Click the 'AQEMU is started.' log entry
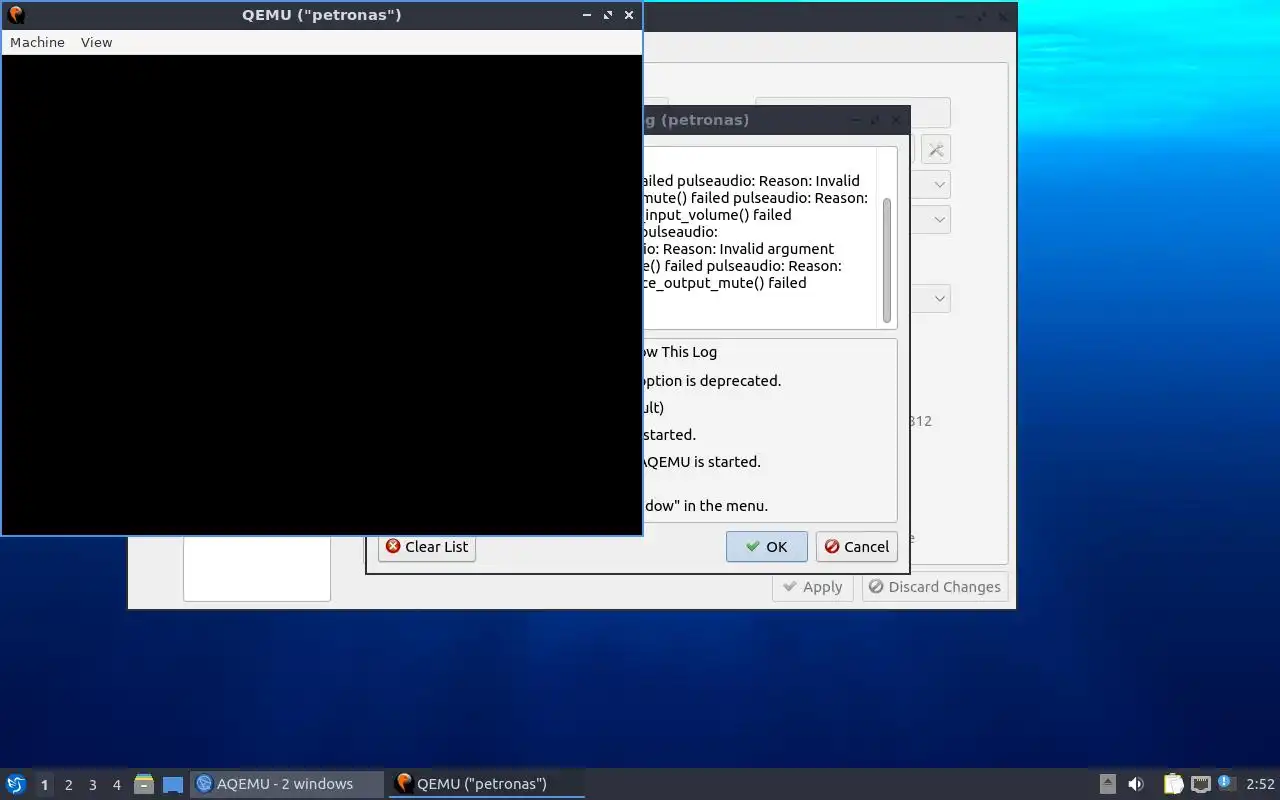Screen dimensions: 1280x800 point(701,461)
